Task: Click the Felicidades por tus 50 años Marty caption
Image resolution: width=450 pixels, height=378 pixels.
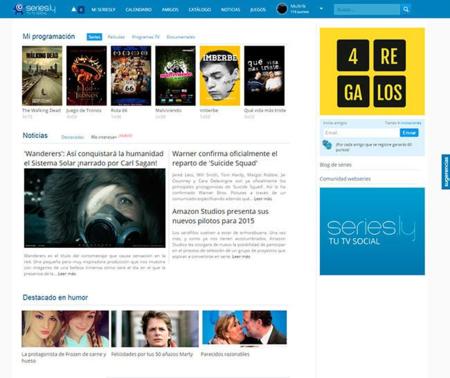Action: tap(152, 354)
